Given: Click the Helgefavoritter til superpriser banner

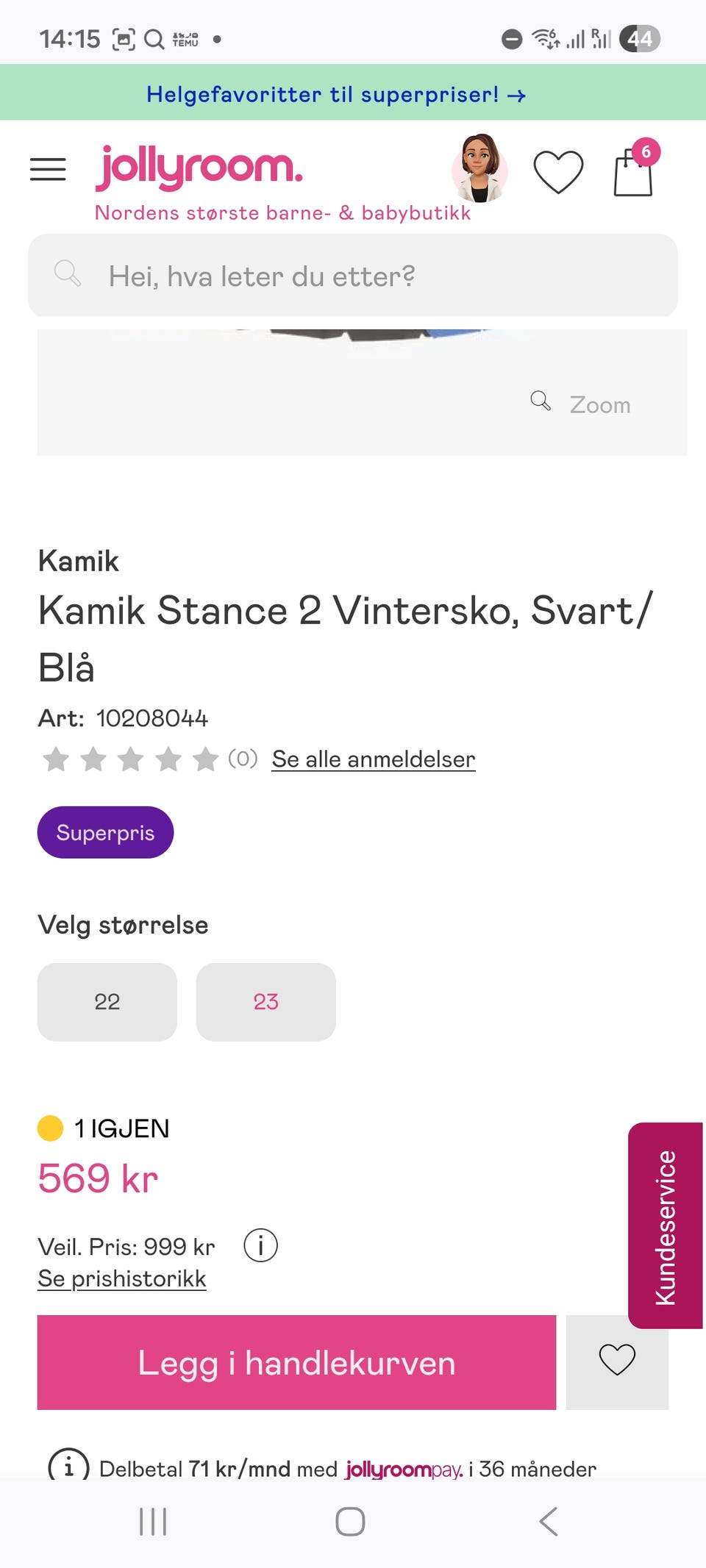Looking at the screenshot, I should coord(335,94).
